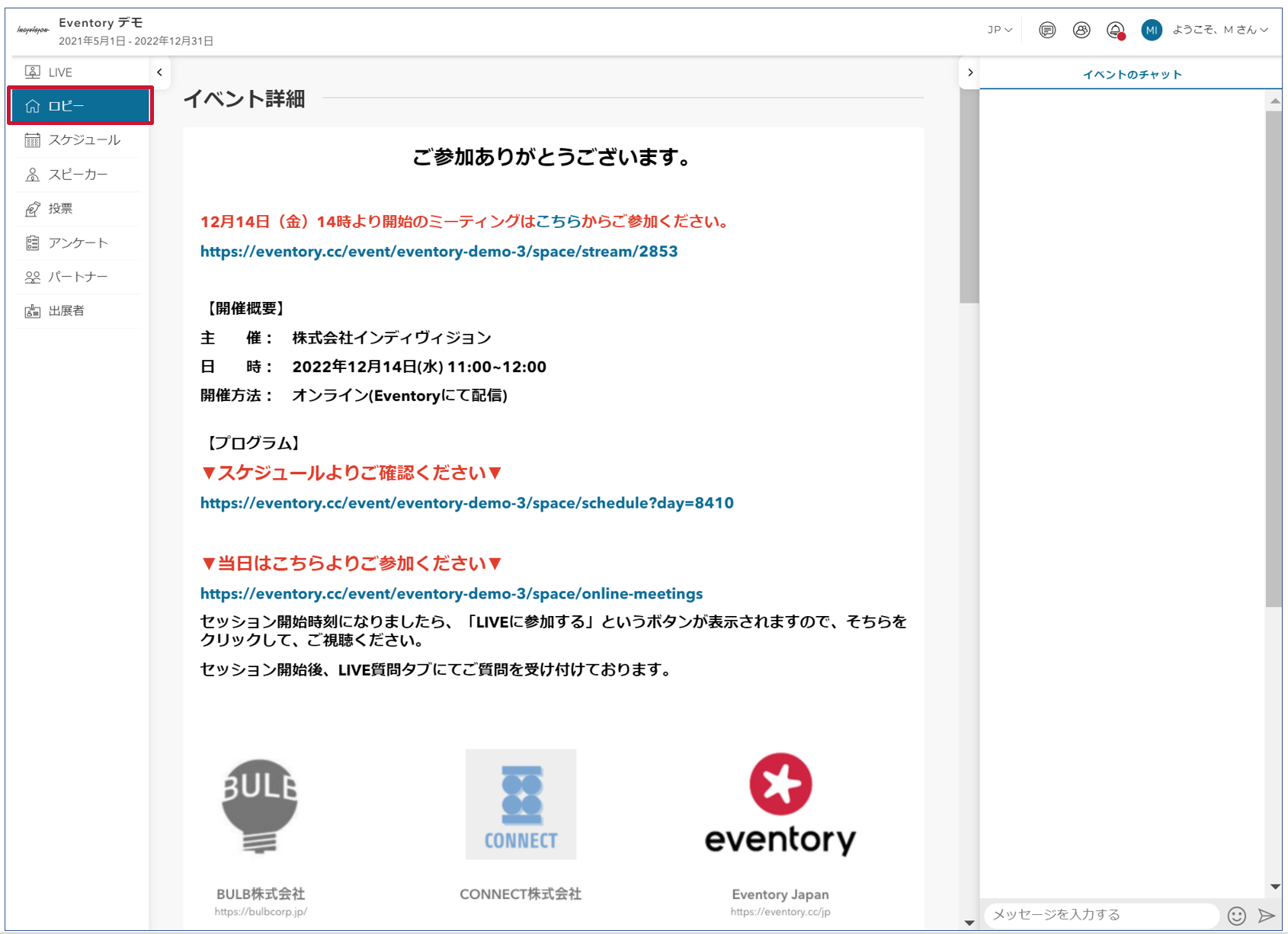Expand the ようこそ、M さん user menu
Screen dimensions: 1288x934
1219,30
